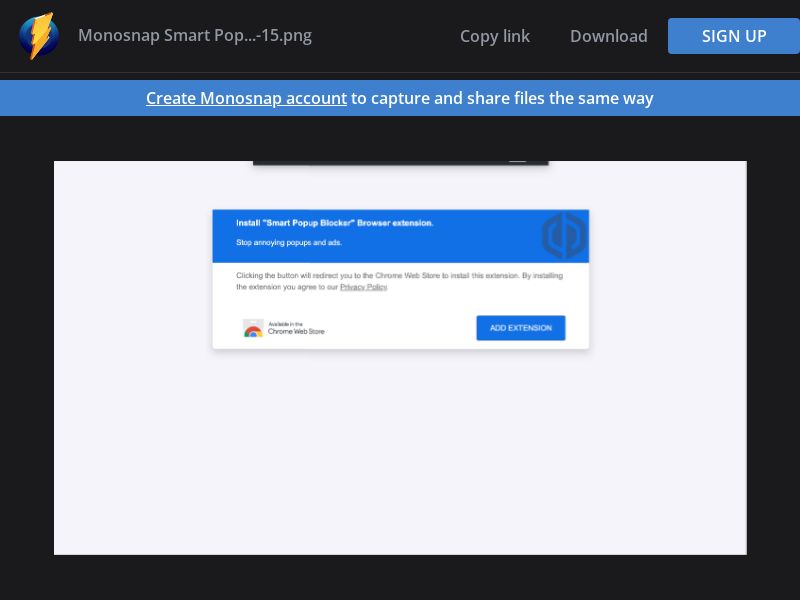Select the Copy link option
This screenshot has height=600, width=800.
(494, 36)
